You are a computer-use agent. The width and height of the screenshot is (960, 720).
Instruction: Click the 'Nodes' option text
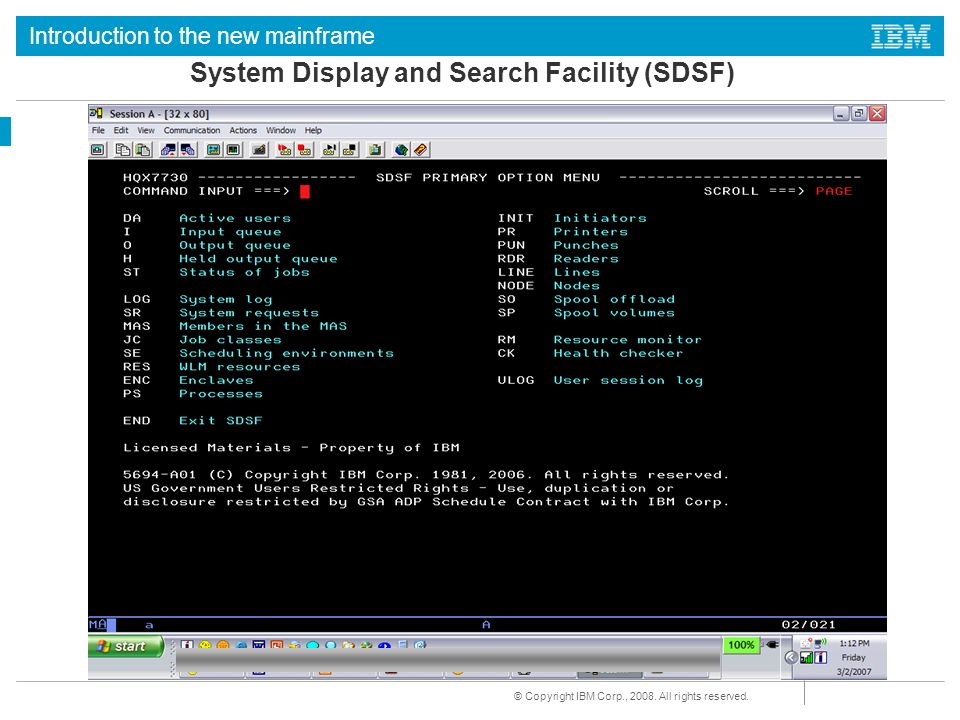[x=577, y=286]
